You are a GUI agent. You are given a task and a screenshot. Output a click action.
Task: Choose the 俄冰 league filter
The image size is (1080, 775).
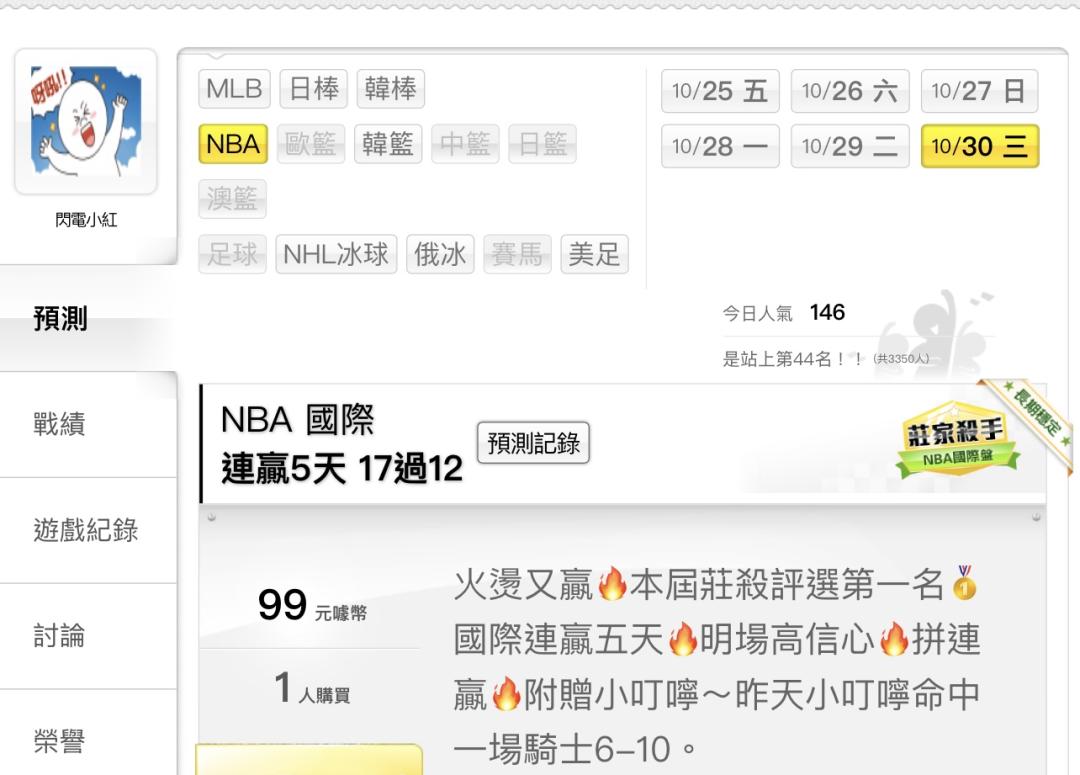pyautogui.click(x=440, y=254)
